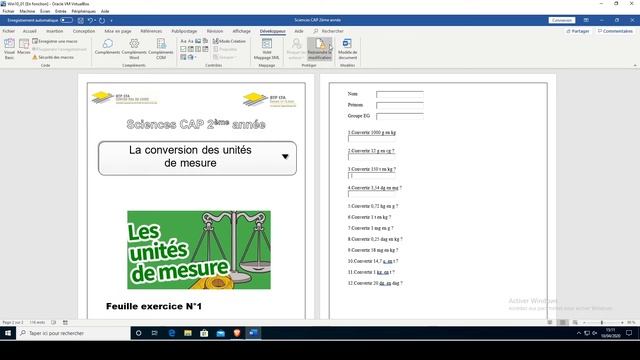The height and width of the screenshot is (360, 640).
Task: Open Modèle de document dialog
Action: click(347, 49)
